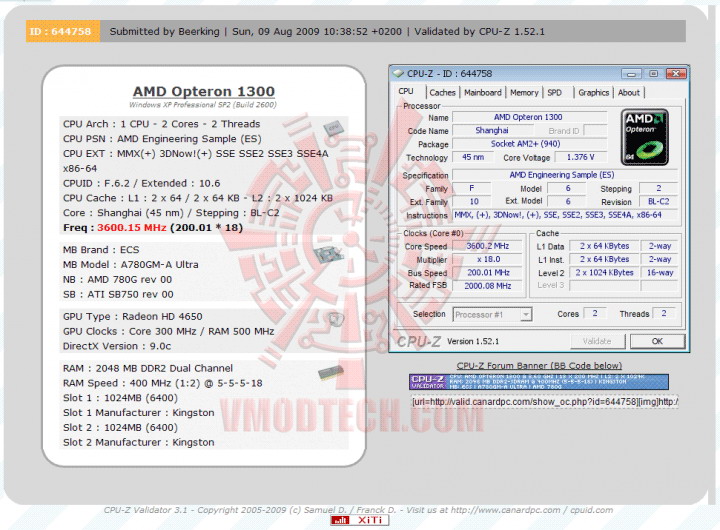Click the Instructions field in CPU-Z

pyautogui.click(x=565, y=215)
